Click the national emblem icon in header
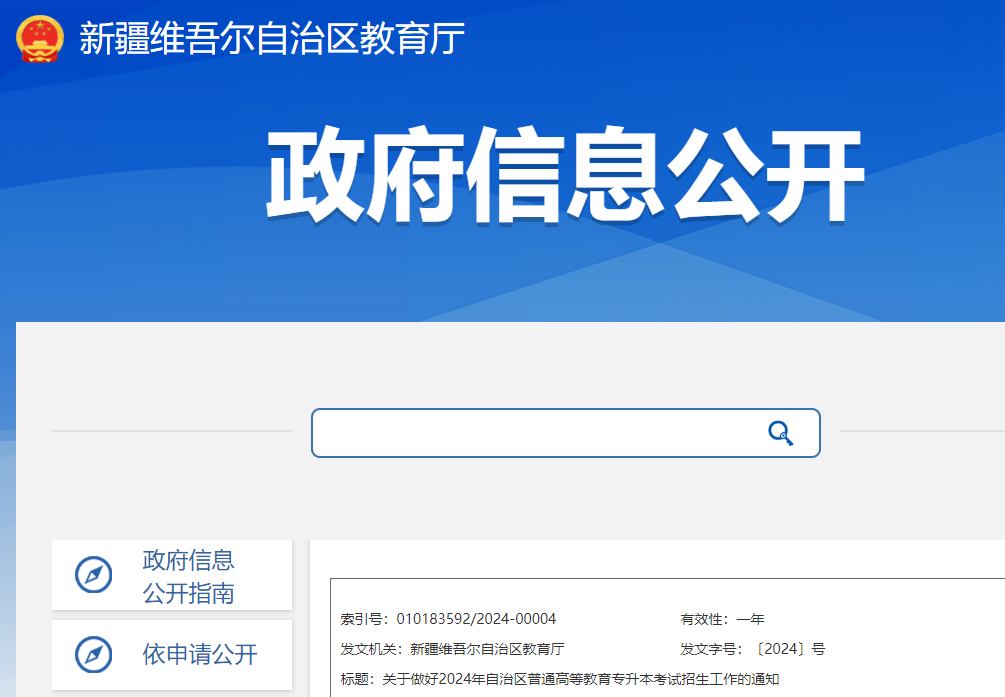The width and height of the screenshot is (1005, 697). tap(40, 39)
